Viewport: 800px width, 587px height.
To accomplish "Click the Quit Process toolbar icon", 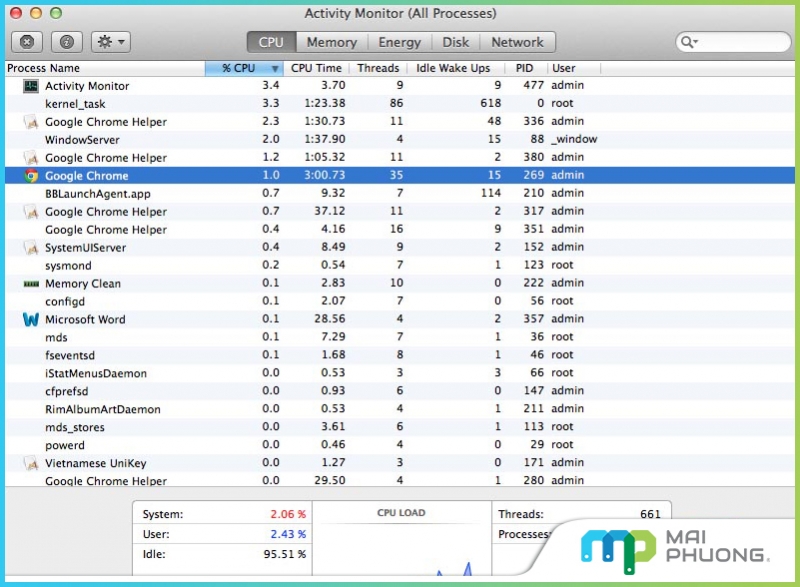I will click(27, 42).
